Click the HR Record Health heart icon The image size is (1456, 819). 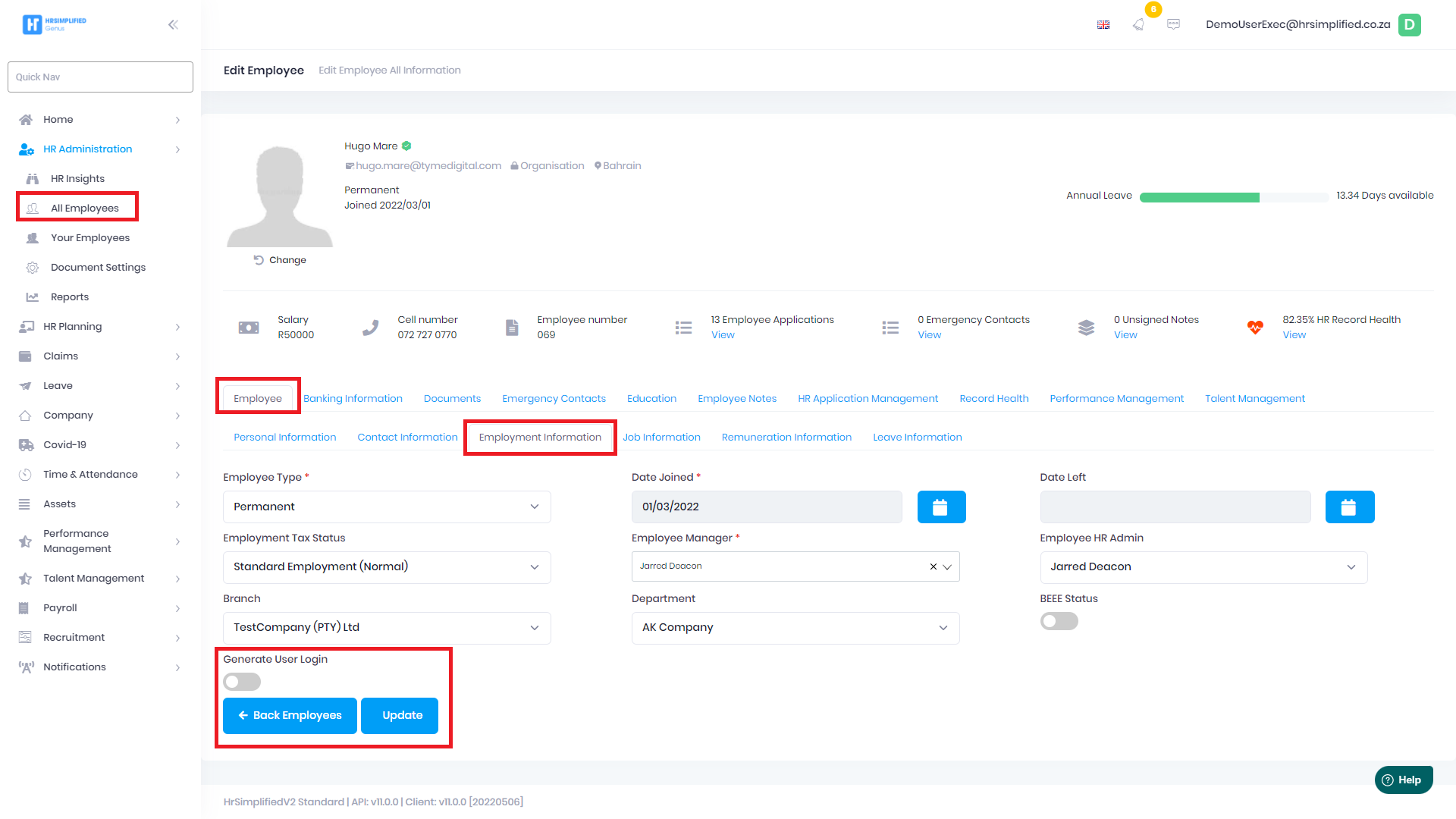coord(1255,328)
